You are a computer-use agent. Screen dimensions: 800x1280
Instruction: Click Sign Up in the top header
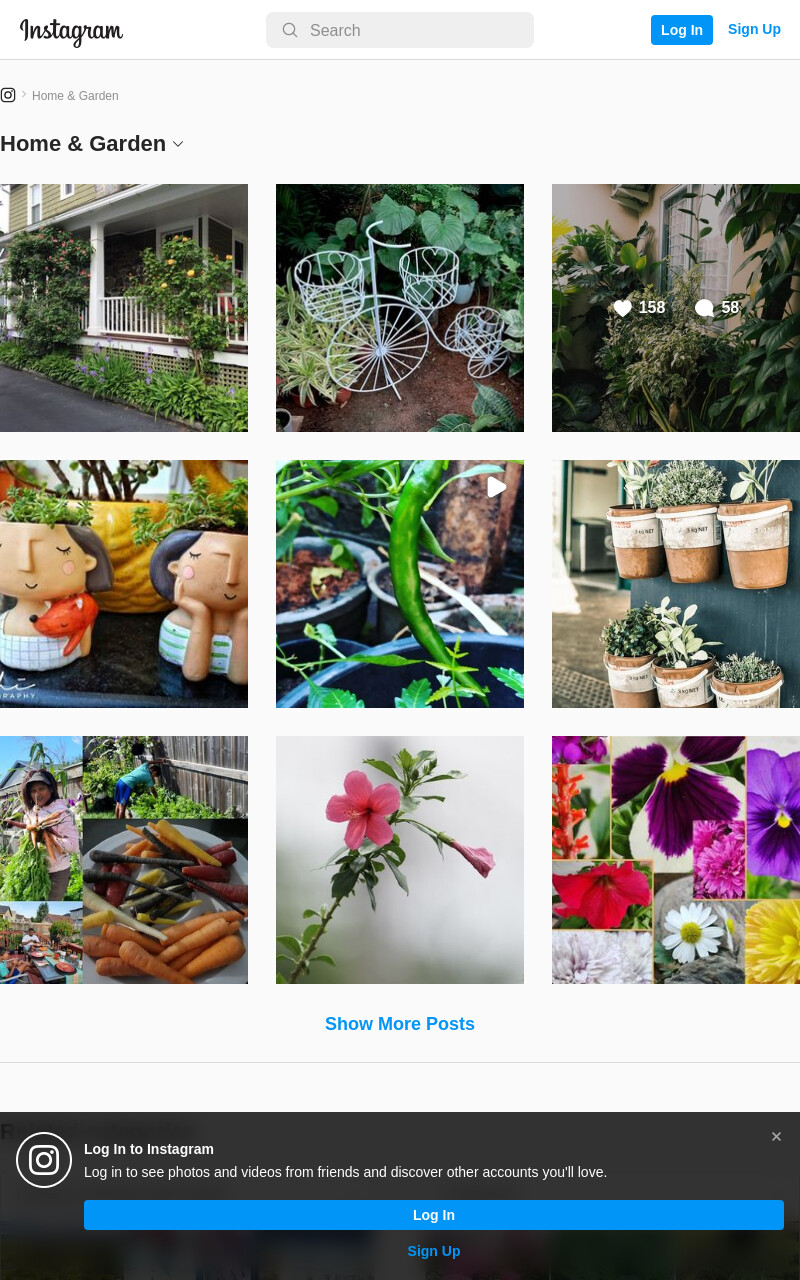tap(754, 29)
